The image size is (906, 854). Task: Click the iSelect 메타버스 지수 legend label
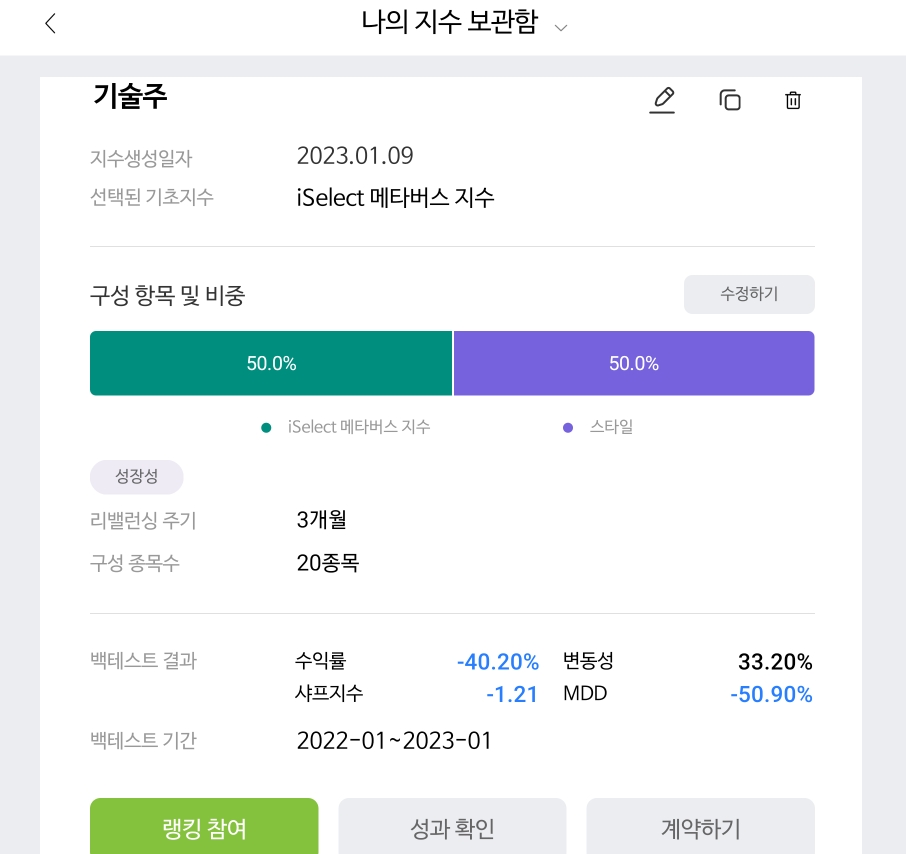pyautogui.click(x=359, y=427)
